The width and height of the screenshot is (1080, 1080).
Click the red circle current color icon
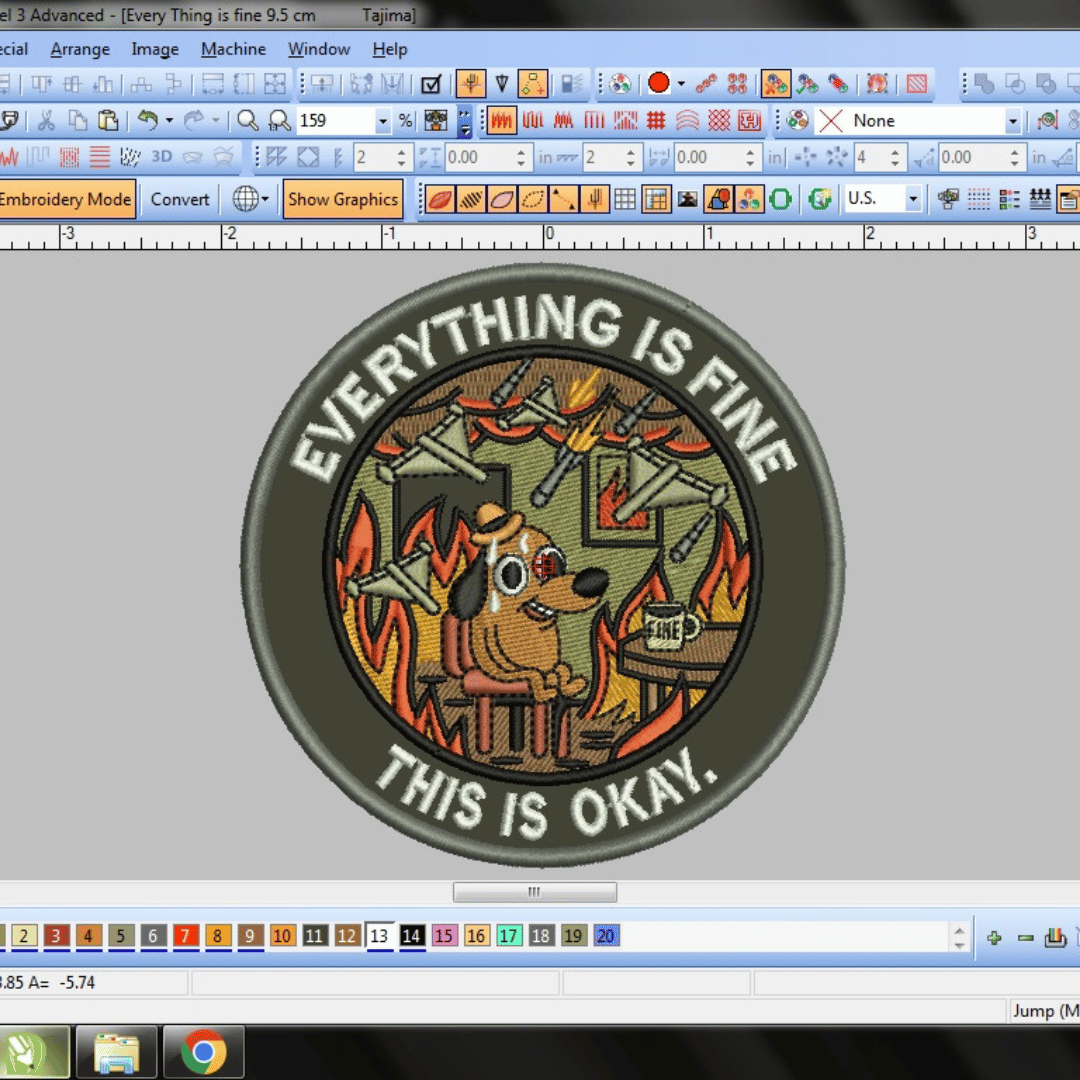pyautogui.click(x=658, y=83)
